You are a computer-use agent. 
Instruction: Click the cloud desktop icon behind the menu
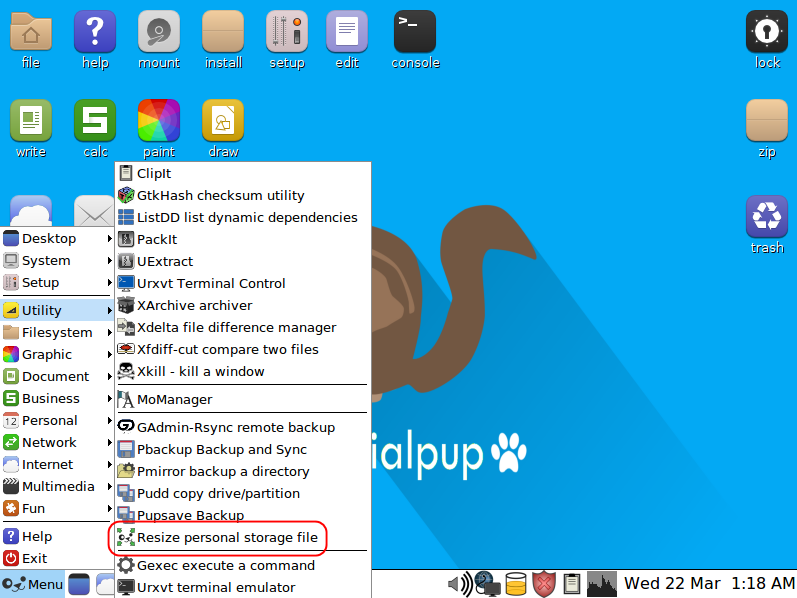click(x=31, y=211)
